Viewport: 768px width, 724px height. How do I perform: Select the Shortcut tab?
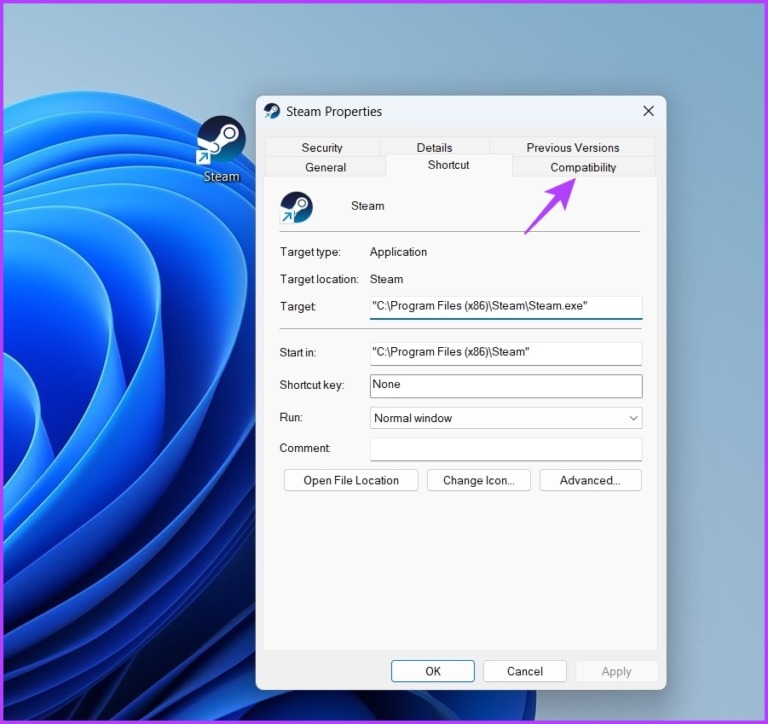448,165
